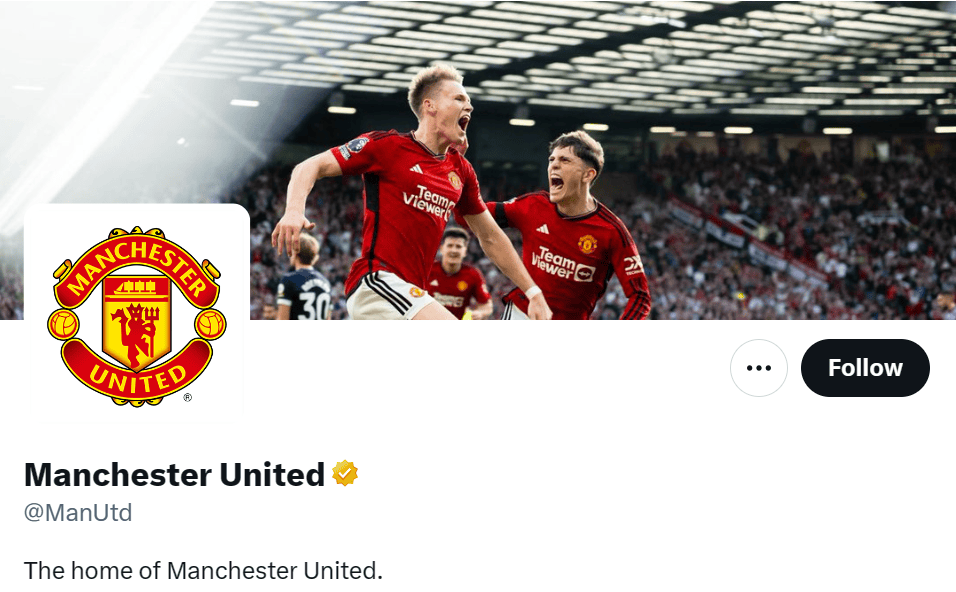956x592 pixels.
Task: Click the gold verified checkmark badge
Action: [x=345, y=474]
